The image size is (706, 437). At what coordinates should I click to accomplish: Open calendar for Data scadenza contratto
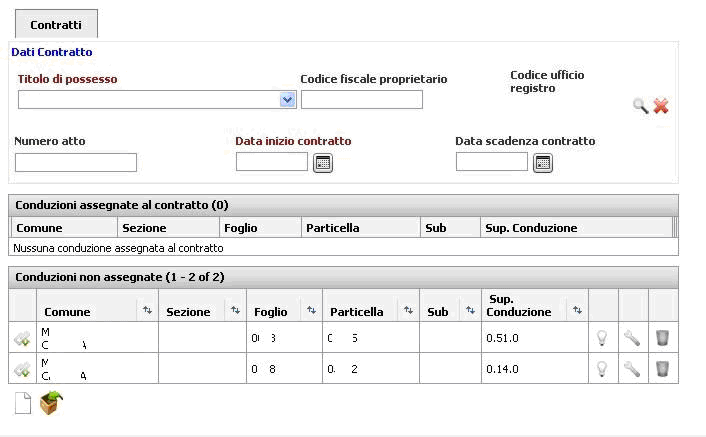tap(543, 163)
